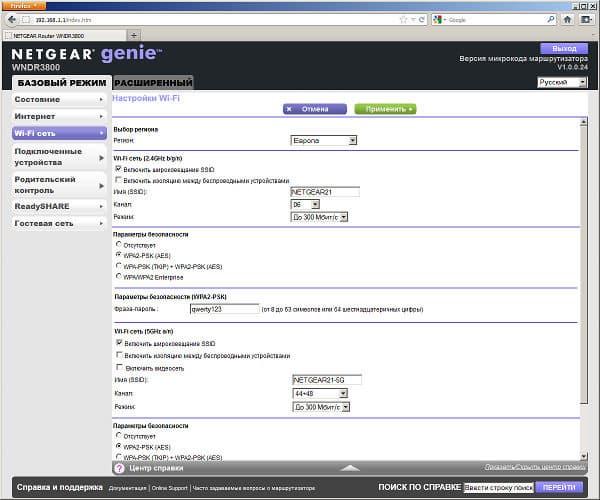600x500 pixels.
Task: Switch to the РАСШИРЕННЫЙ tab
Action: pyautogui.click(x=153, y=83)
